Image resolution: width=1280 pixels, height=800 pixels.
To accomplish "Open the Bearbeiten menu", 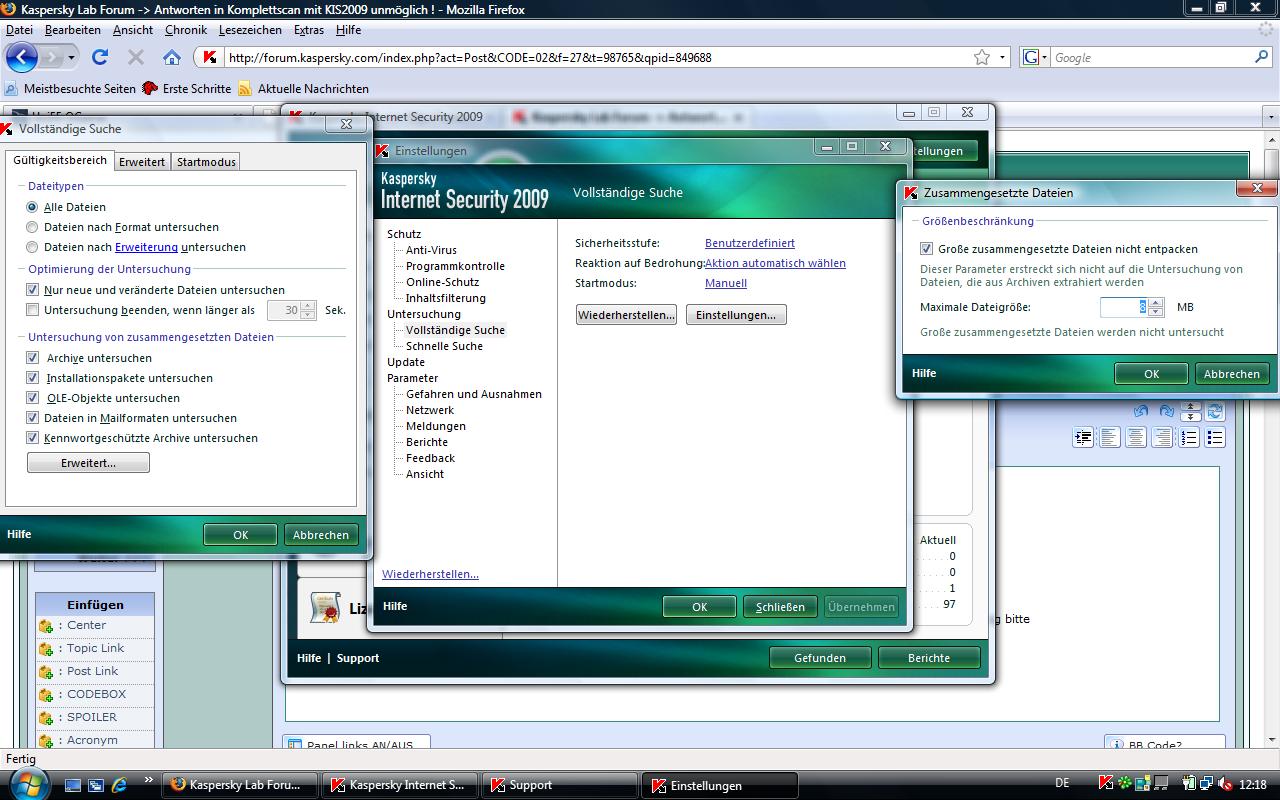I will click(72, 30).
